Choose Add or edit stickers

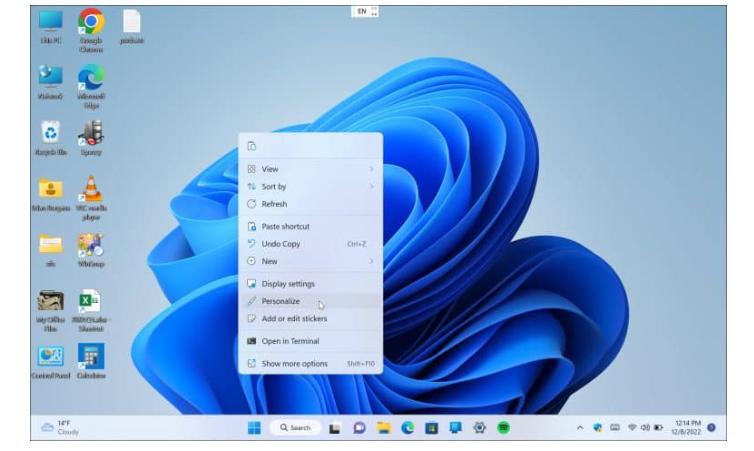tap(311, 318)
